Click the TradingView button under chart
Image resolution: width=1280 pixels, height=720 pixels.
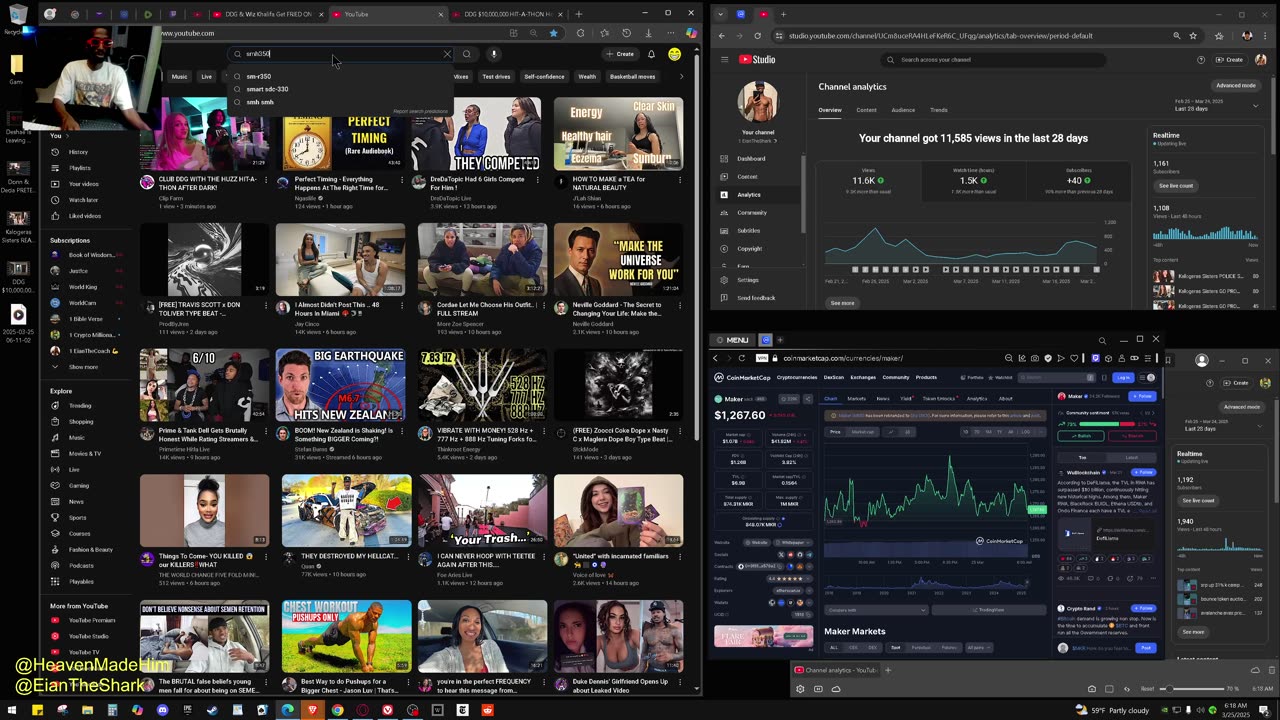coord(990,610)
